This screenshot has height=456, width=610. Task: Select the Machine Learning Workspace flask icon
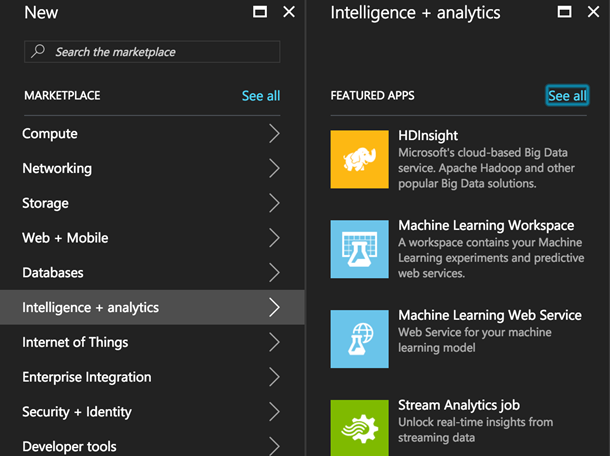(359, 249)
